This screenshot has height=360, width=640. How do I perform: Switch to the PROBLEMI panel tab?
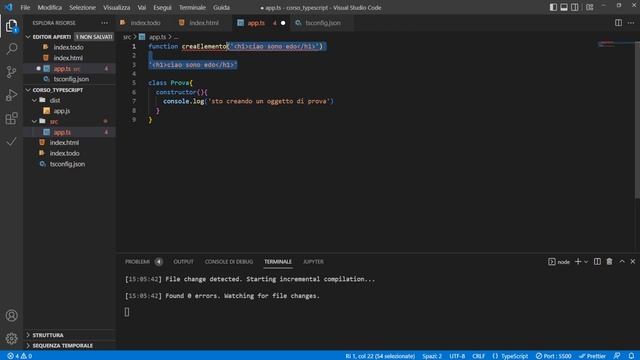[138, 262]
